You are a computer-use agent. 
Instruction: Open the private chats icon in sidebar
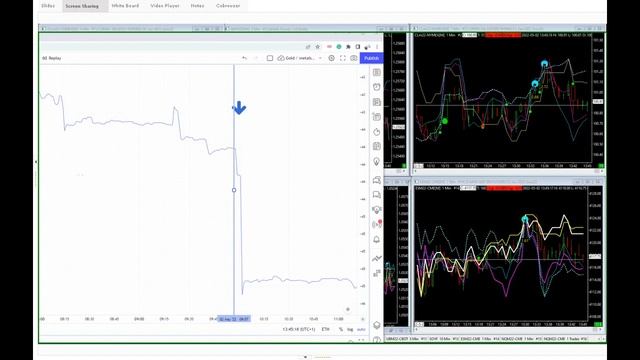point(377,195)
